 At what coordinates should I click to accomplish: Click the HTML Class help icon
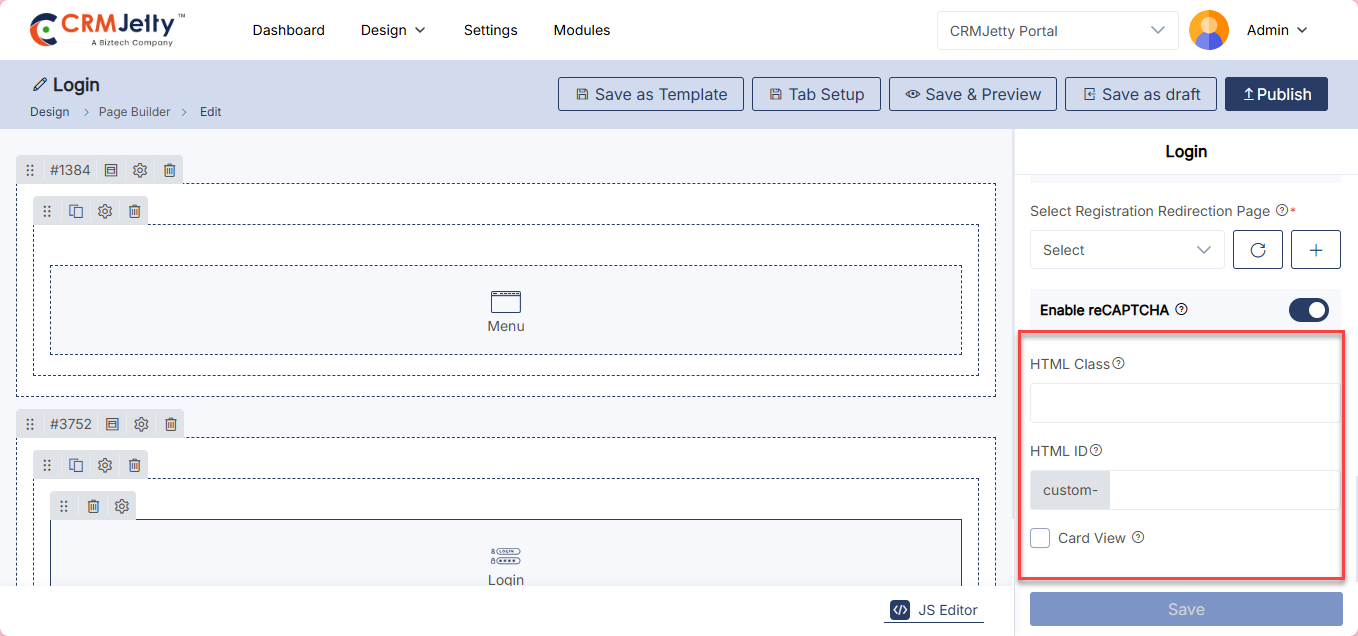pos(1119,363)
